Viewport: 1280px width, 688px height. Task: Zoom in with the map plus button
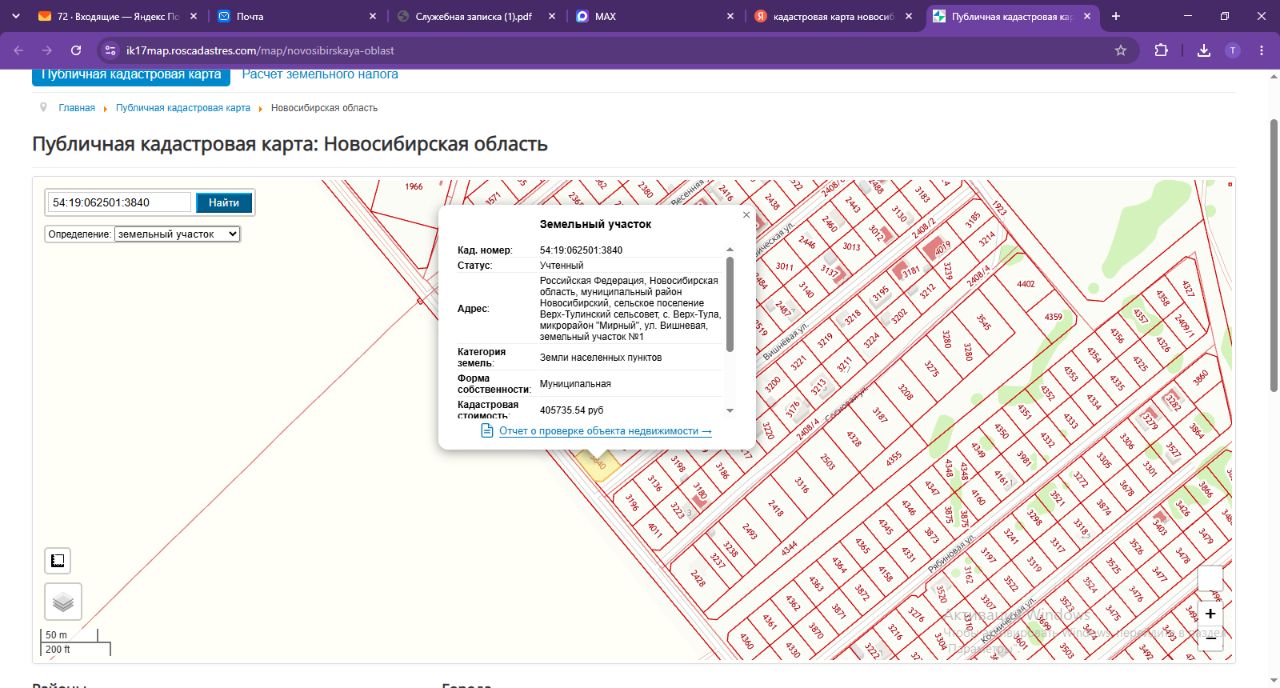tap(1210, 614)
